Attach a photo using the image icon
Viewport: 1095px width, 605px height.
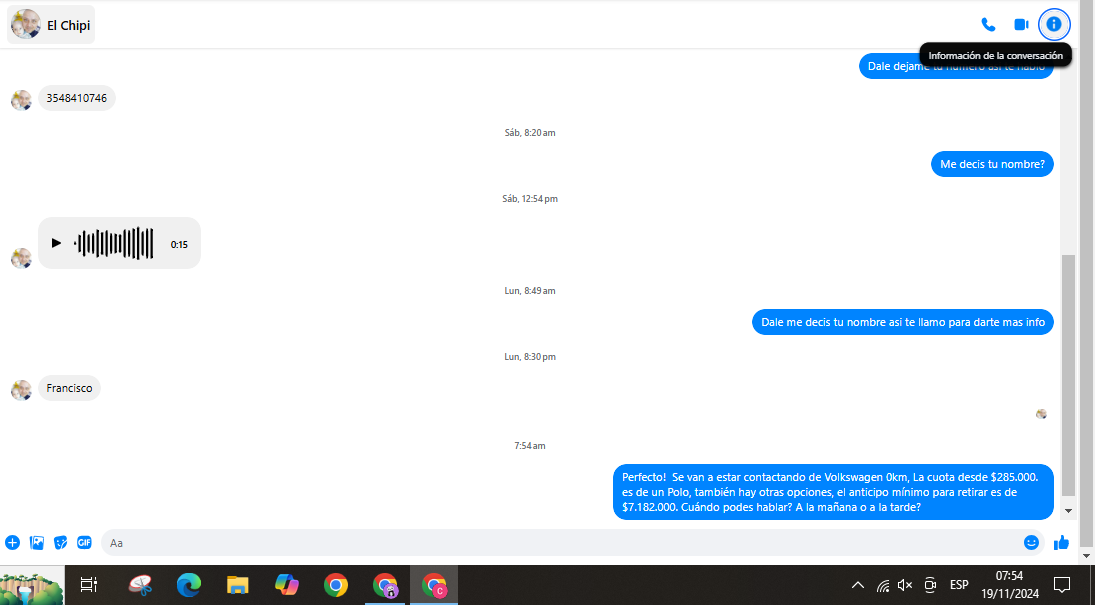37,543
